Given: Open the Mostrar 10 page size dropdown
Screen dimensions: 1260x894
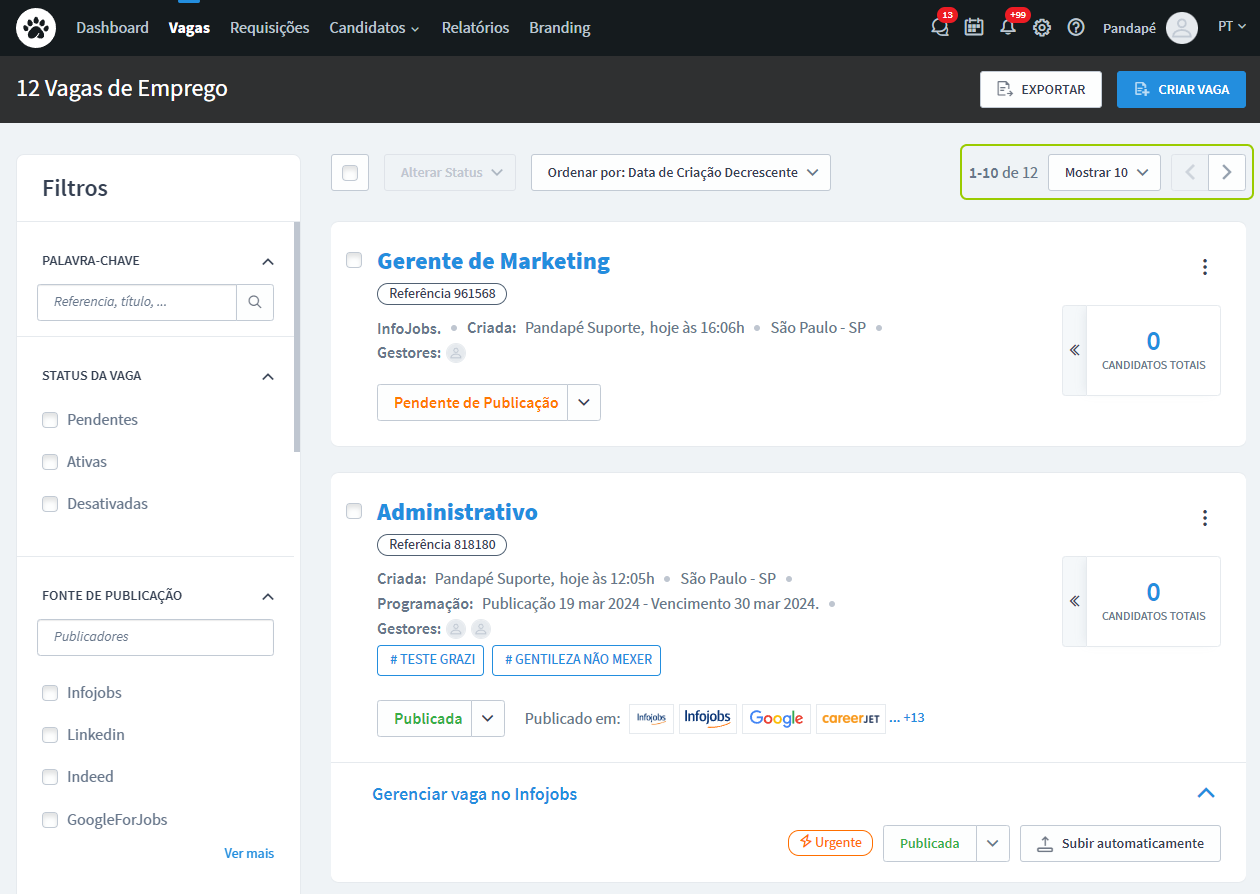Looking at the screenshot, I should pyautogui.click(x=1104, y=172).
